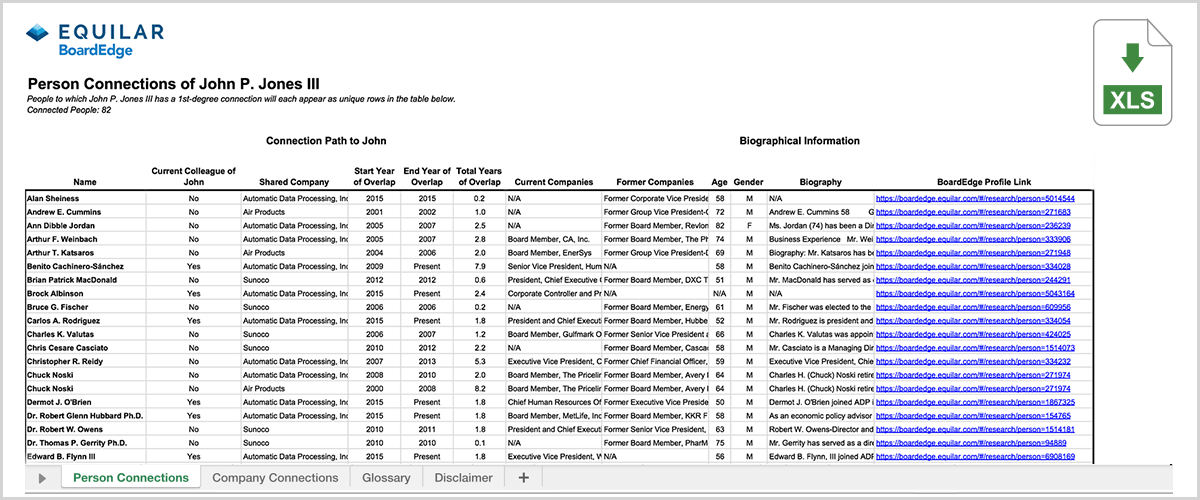Click the Total Years of Overlap header

coord(479,177)
